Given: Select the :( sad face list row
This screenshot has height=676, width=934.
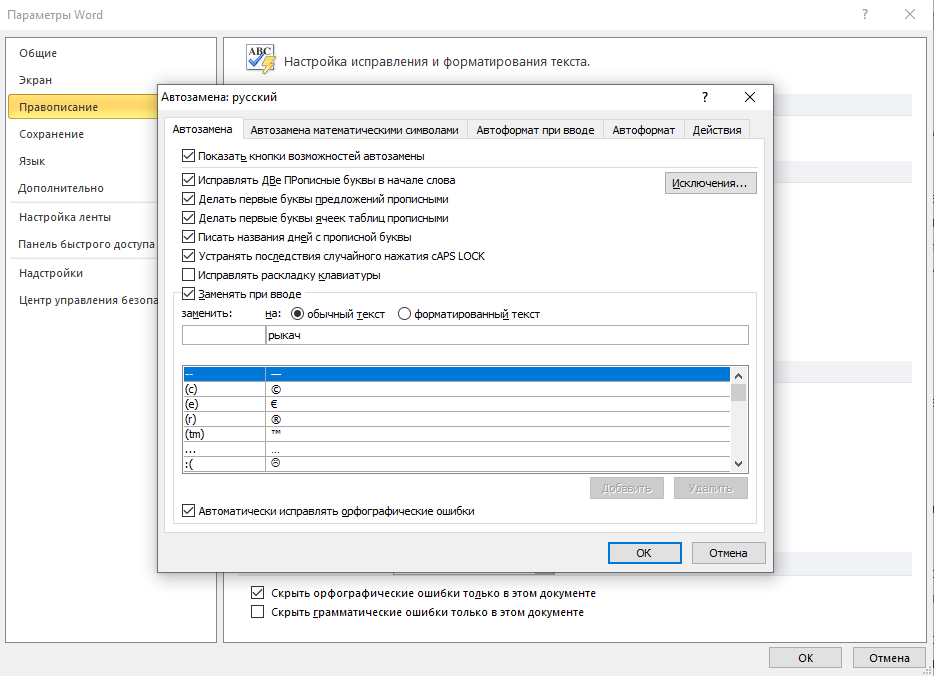Looking at the screenshot, I should tap(456, 463).
